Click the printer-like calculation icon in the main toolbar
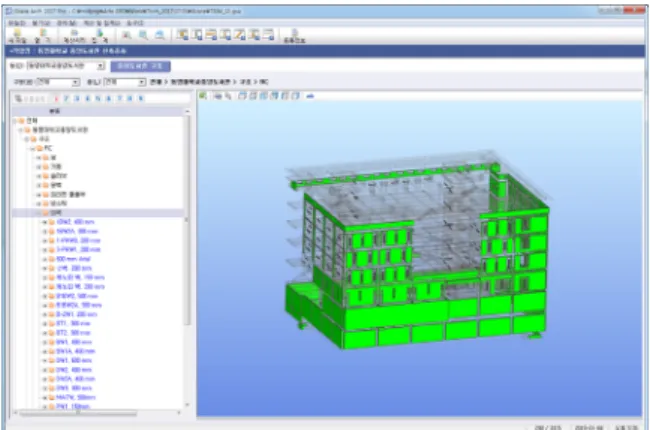650x430 pixels. point(75,36)
